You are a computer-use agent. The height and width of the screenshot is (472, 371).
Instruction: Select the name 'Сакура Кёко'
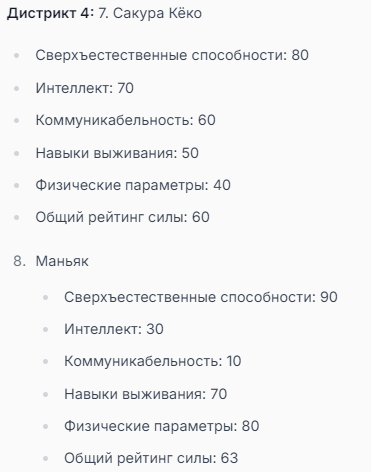tap(157, 14)
